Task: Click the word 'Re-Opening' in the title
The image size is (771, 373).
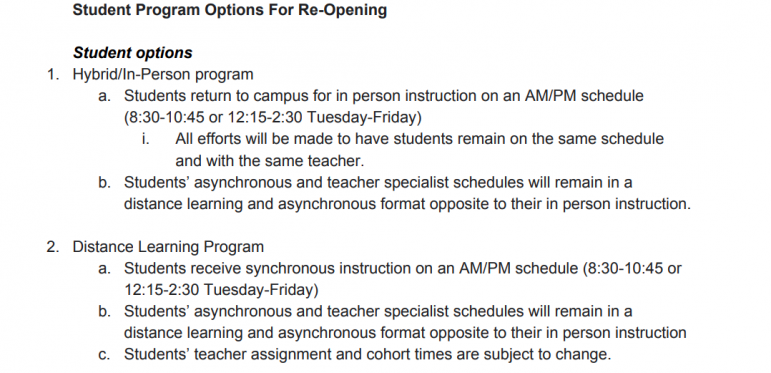Action: 342,10
